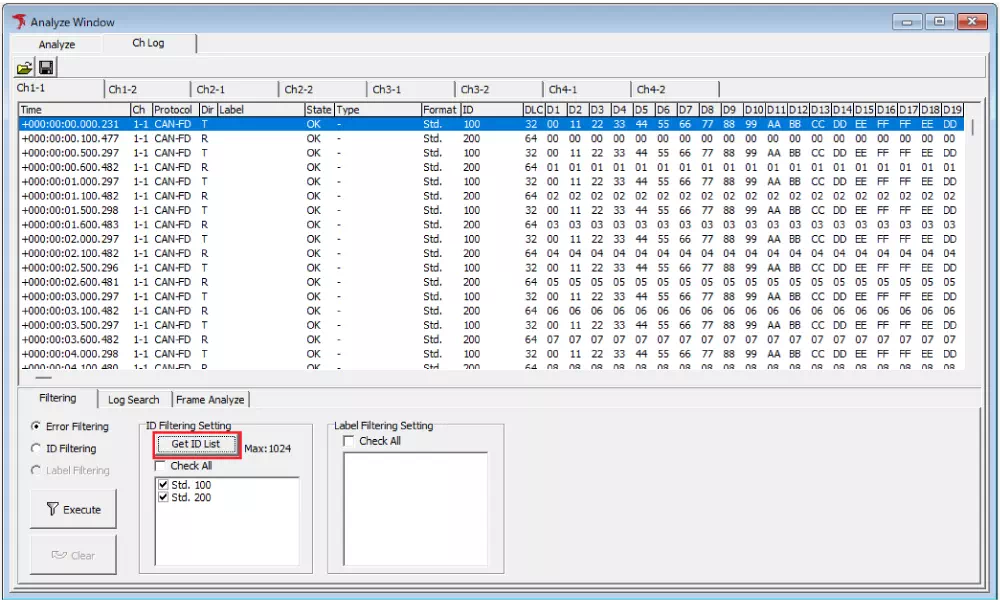
Task: Click the eraser icon on the Clear button
Action: click(60, 555)
